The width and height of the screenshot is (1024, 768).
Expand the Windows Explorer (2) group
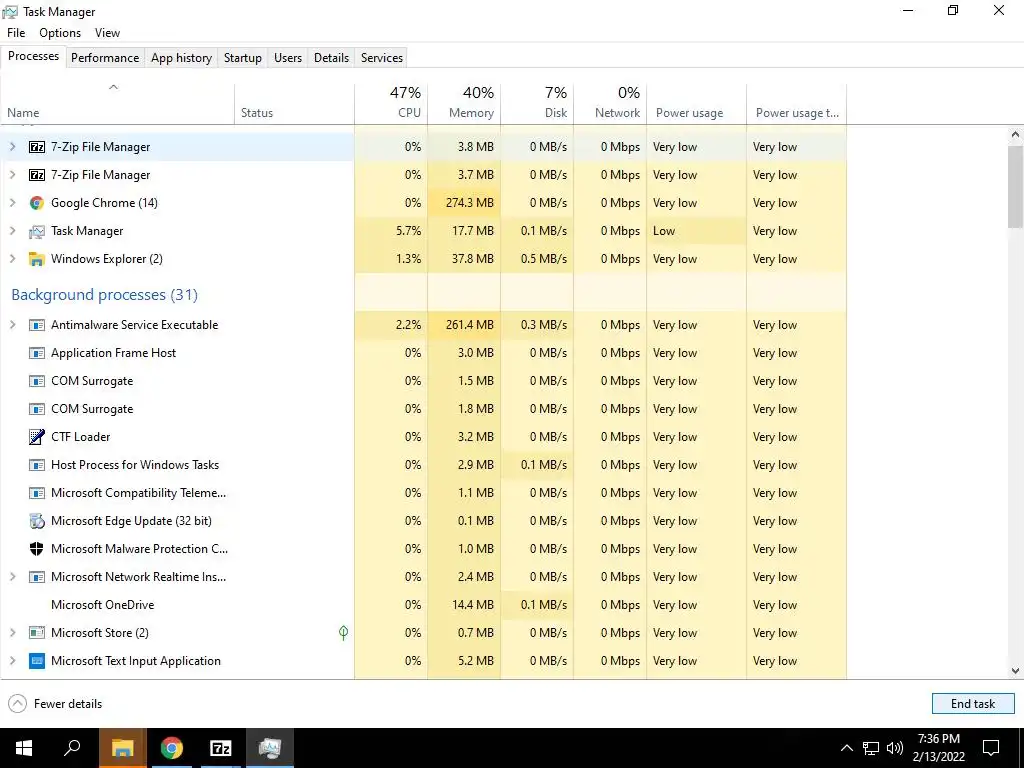12,259
